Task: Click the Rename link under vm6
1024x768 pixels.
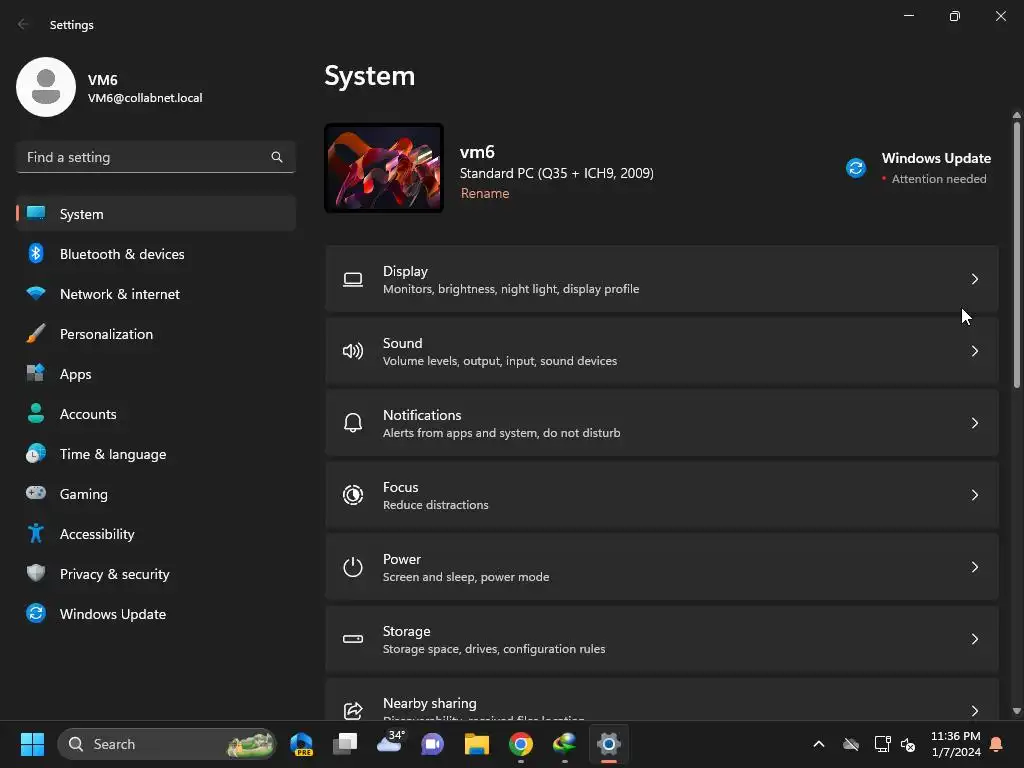Action: click(x=485, y=193)
